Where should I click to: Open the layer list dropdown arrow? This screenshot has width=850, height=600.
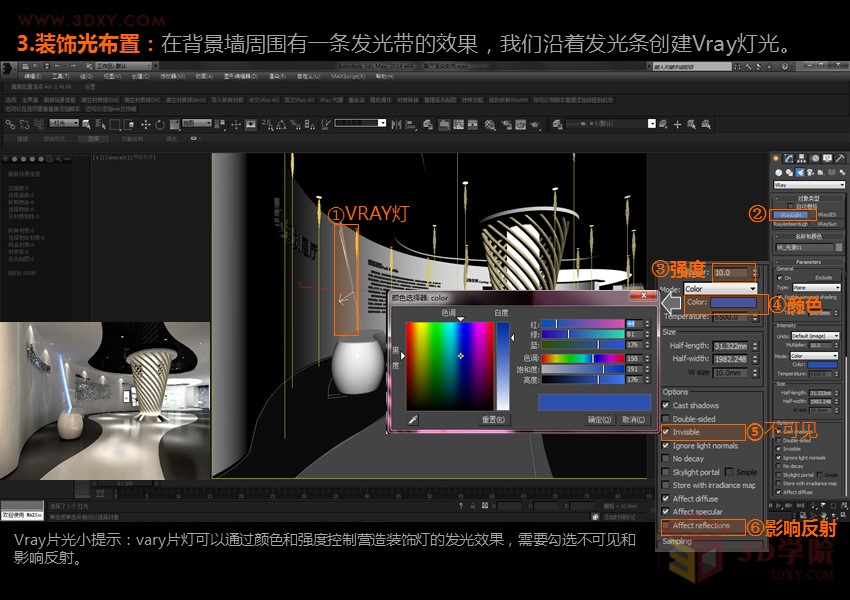(652, 124)
